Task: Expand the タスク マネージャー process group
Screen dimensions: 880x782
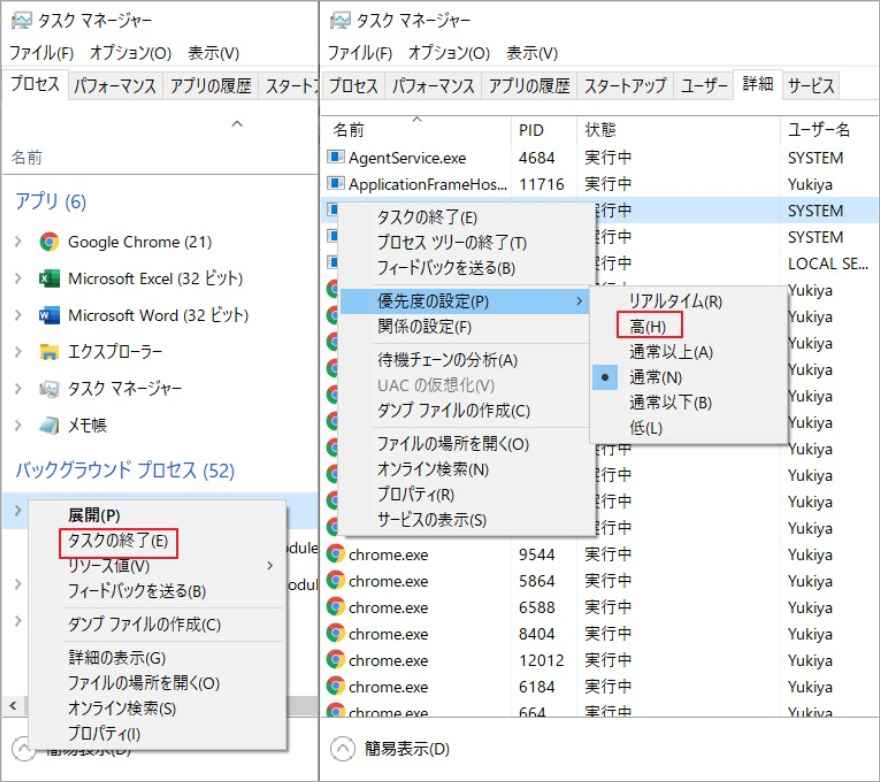Action: [x=18, y=388]
